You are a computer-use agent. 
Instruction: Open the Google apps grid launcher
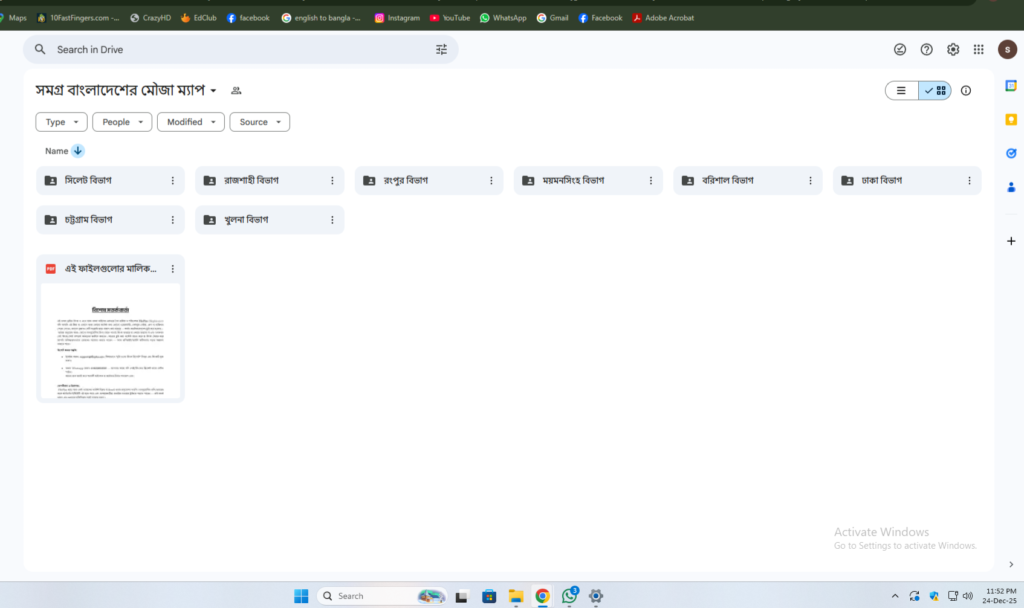pos(979,49)
